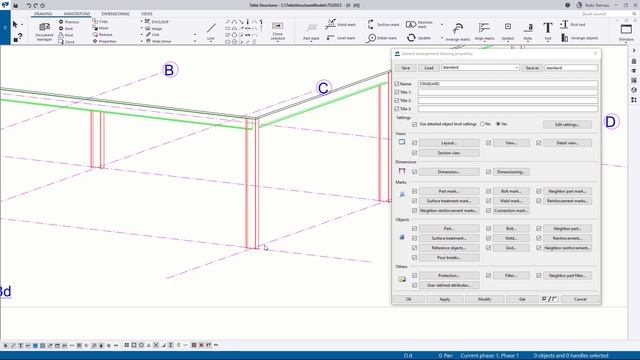Add a Revision mark
The width and height of the screenshot is (640, 360).
tap(420, 24)
